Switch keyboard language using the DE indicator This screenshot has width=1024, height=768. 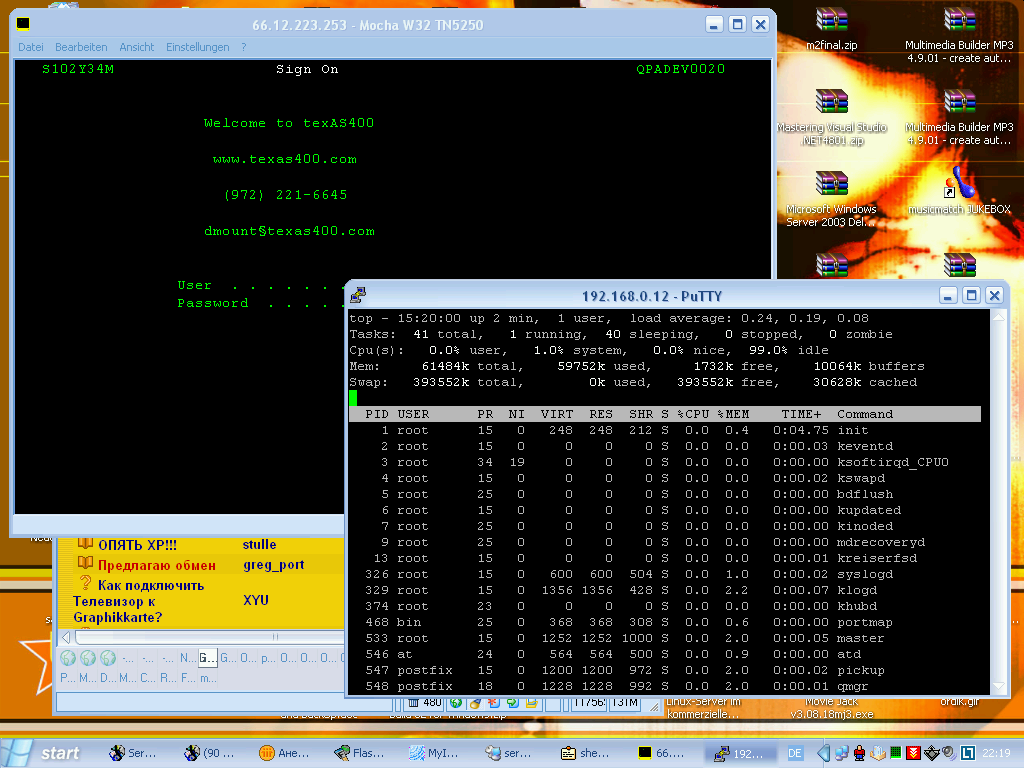795,753
